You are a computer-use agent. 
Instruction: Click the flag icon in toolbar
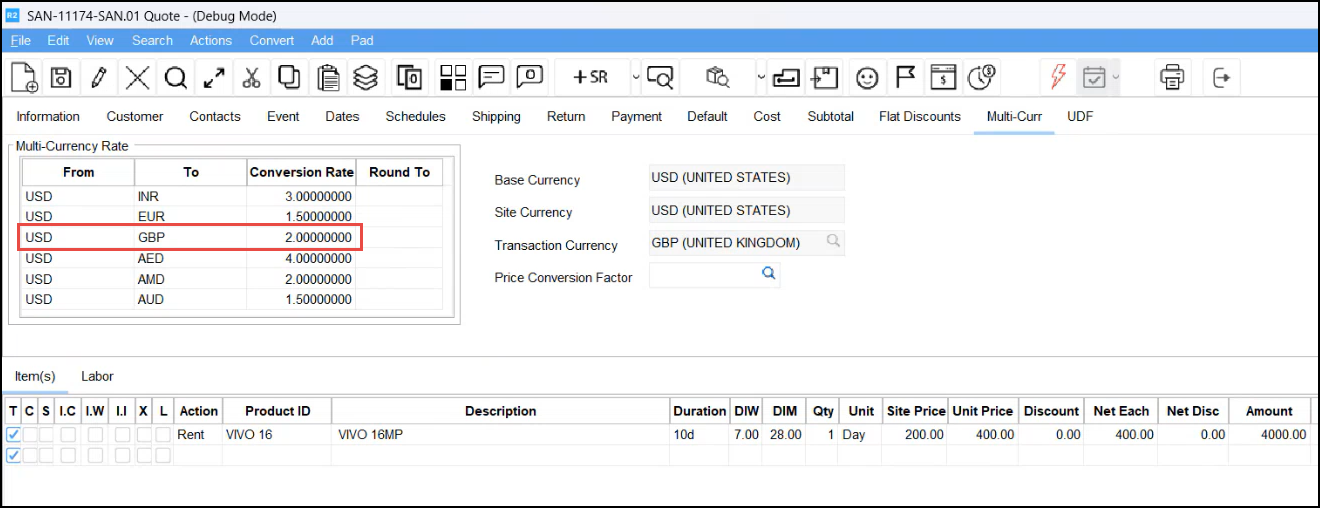(905, 77)
